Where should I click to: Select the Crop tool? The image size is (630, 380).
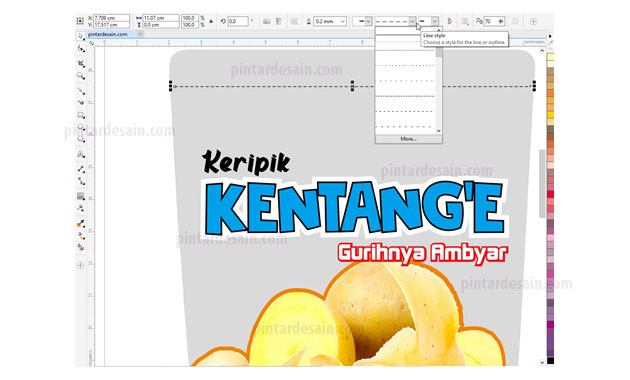click(x=81, y=63)
